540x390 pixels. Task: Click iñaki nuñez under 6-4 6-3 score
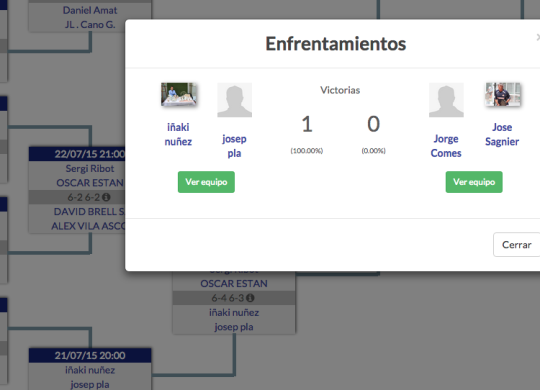234,312
